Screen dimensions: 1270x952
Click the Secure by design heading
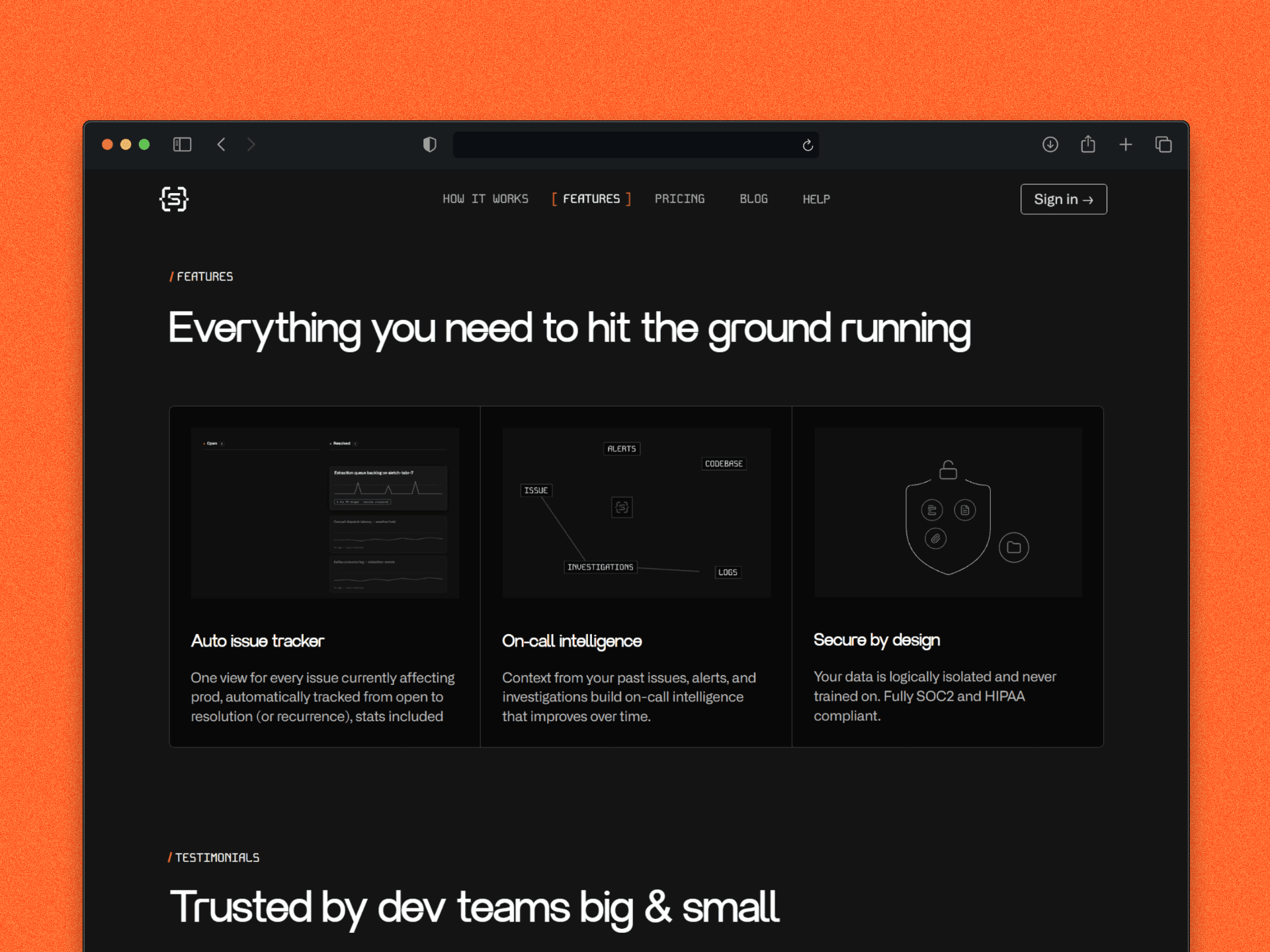[x=876, y=640]
